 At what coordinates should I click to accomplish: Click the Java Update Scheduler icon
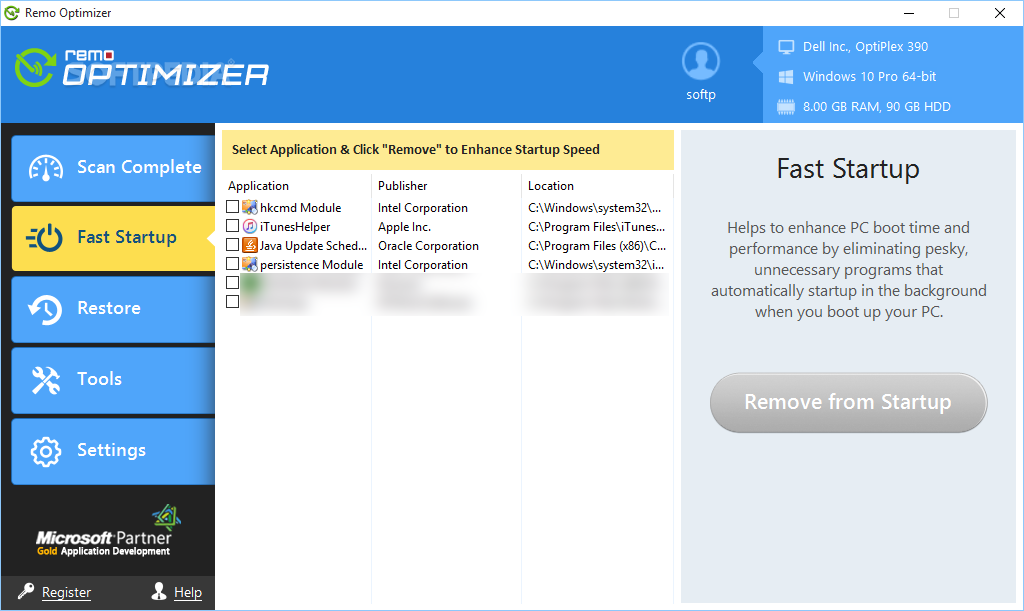point(249,245)
